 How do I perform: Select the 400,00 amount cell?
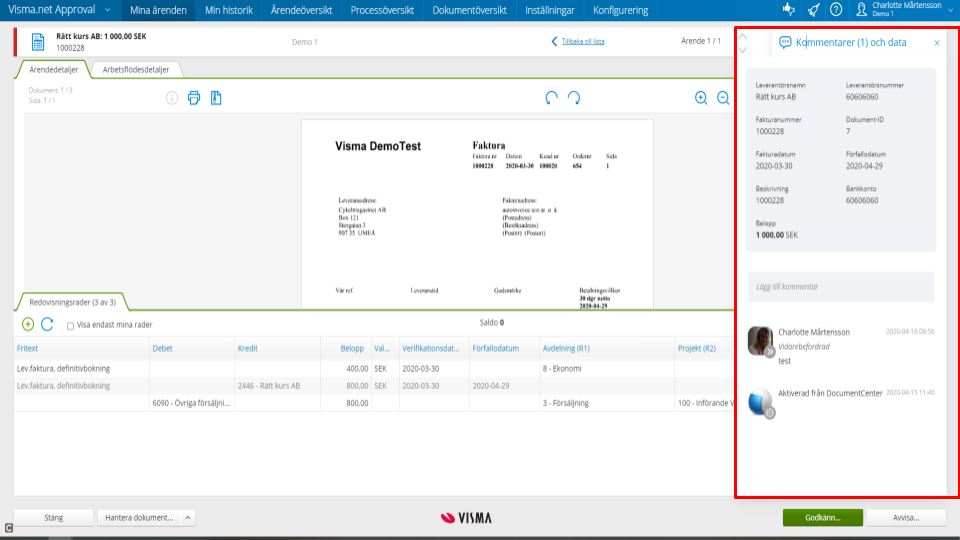click(346, 369)
